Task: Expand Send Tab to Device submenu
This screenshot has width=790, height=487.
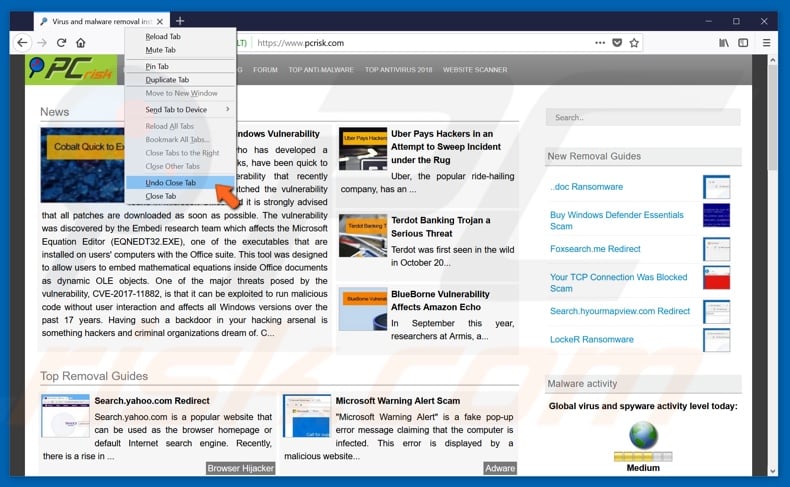Action: point(181,109)
